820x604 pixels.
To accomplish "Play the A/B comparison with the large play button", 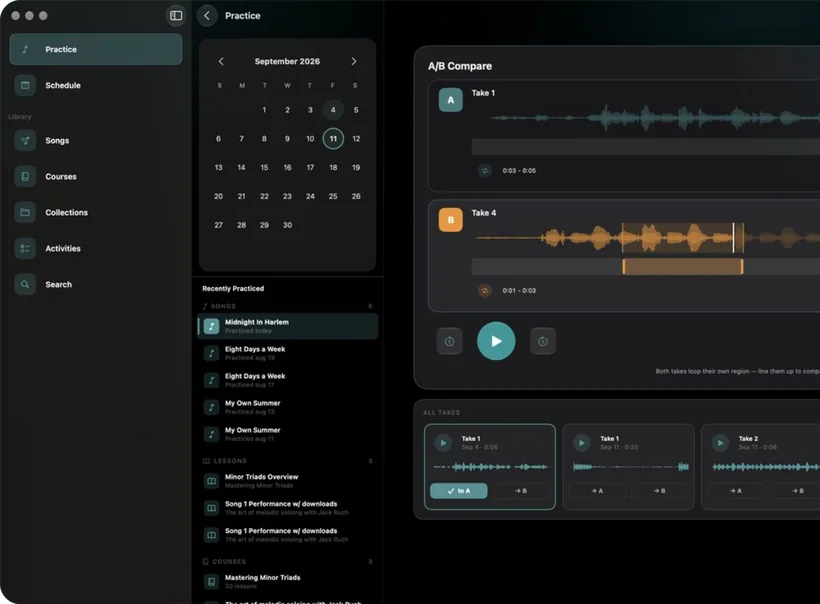I will pyautogui.click(x=496, y=341).
